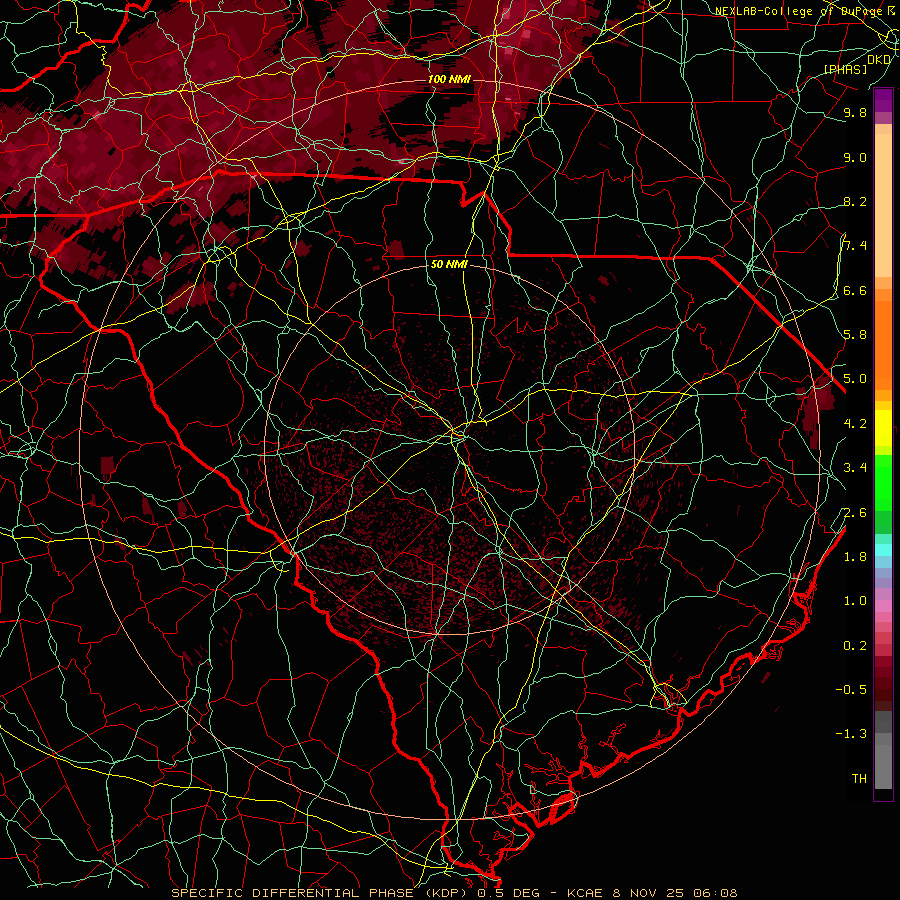Viewport: 900px width, 900px height.
Task: Select the 9.8 scale value
Action: click(855, 112)
